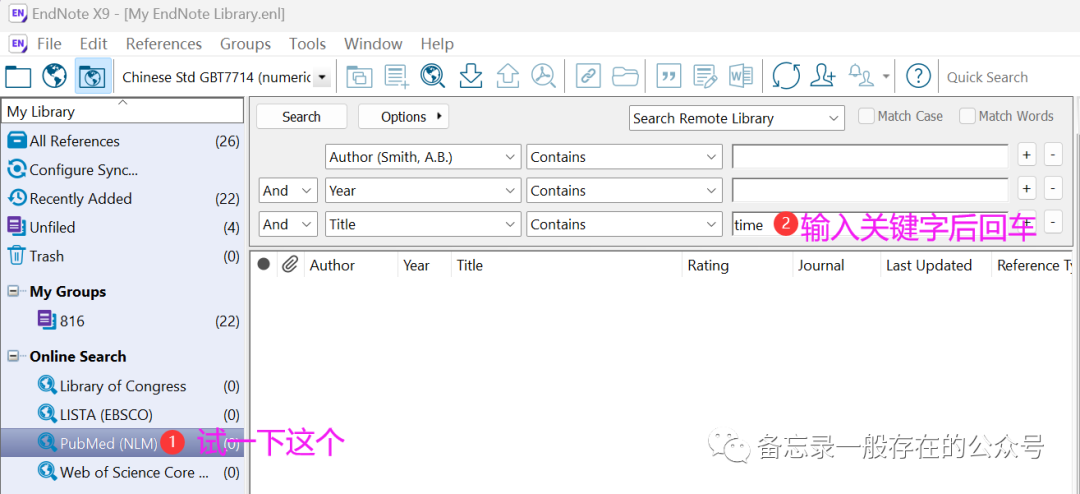Click Import download-arrow toolbar icon
The width and height of the screenshot is (1080, 494).
pyautogui.click(x=470, y=76)
